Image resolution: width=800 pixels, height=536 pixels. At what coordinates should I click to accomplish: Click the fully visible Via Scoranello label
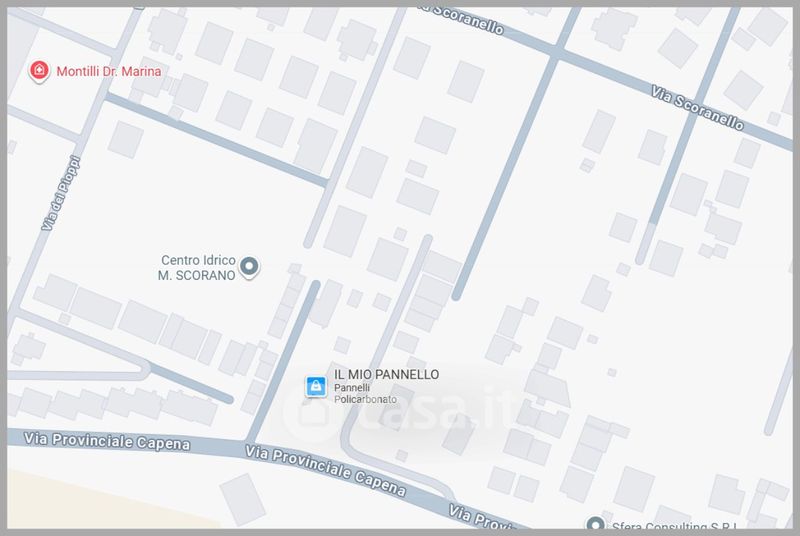click(x=697, y=108)
